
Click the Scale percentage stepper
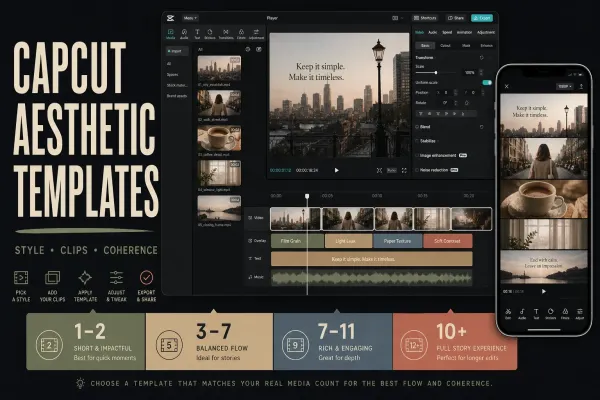481,72
